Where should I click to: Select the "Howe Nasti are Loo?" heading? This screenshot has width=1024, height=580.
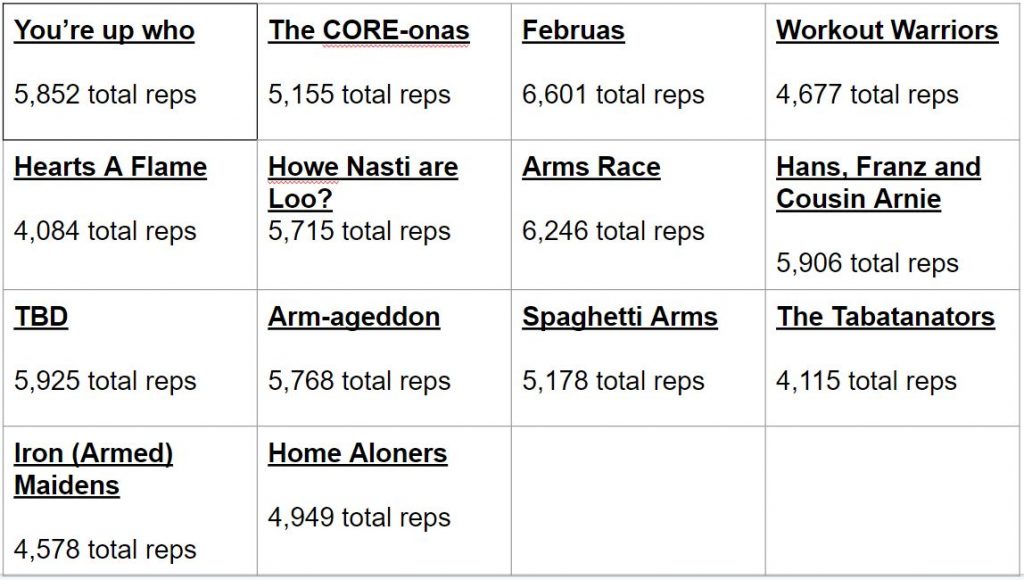tap(362, 167)
